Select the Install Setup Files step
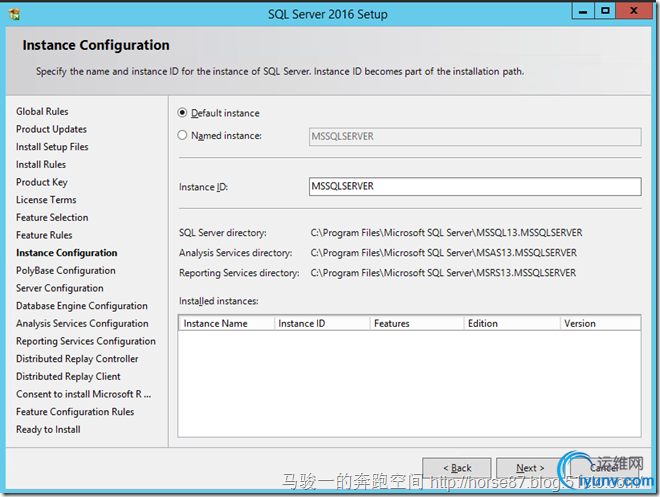 [52, 147]
